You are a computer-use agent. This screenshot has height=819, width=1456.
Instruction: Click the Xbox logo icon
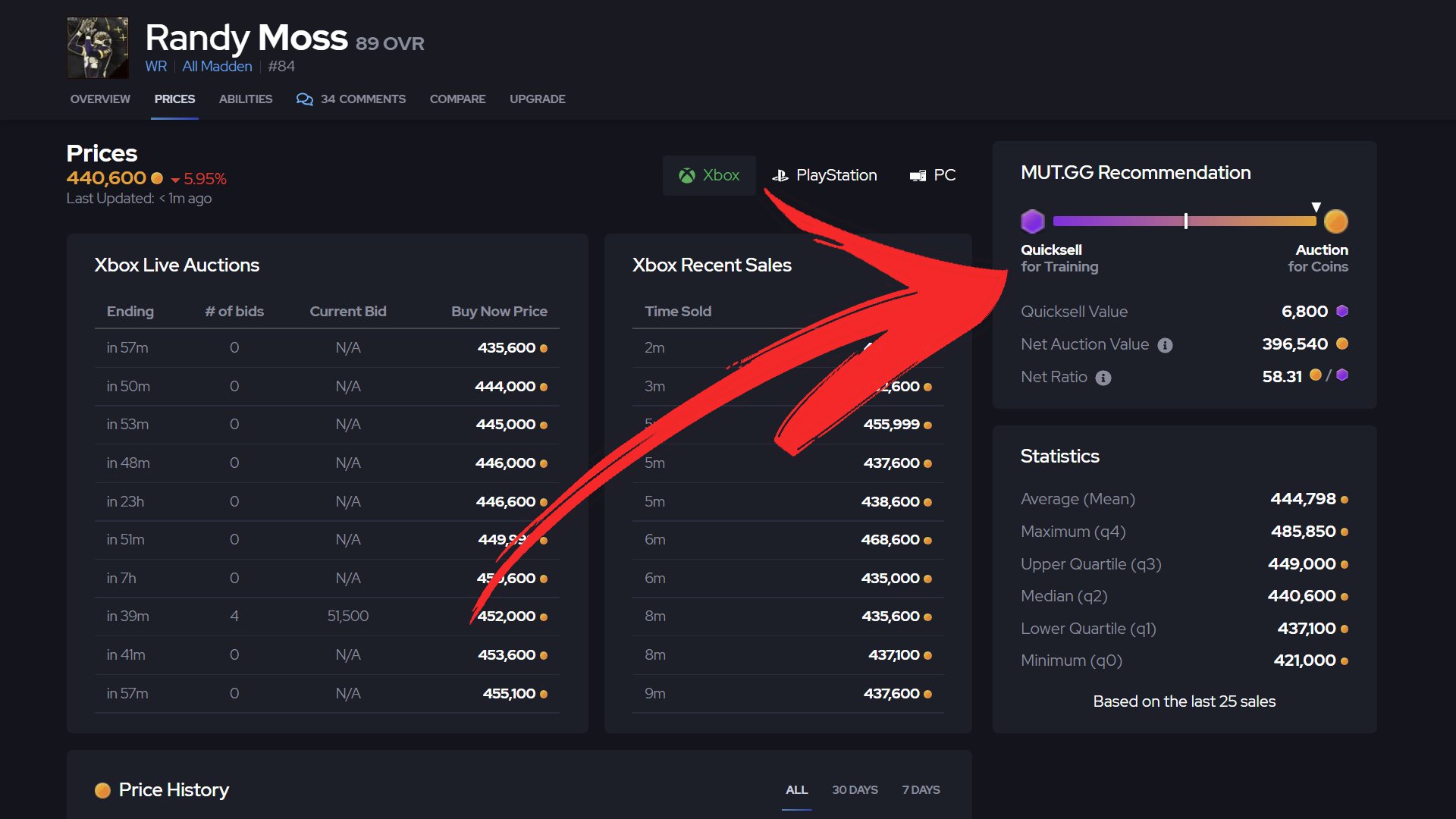687,176
